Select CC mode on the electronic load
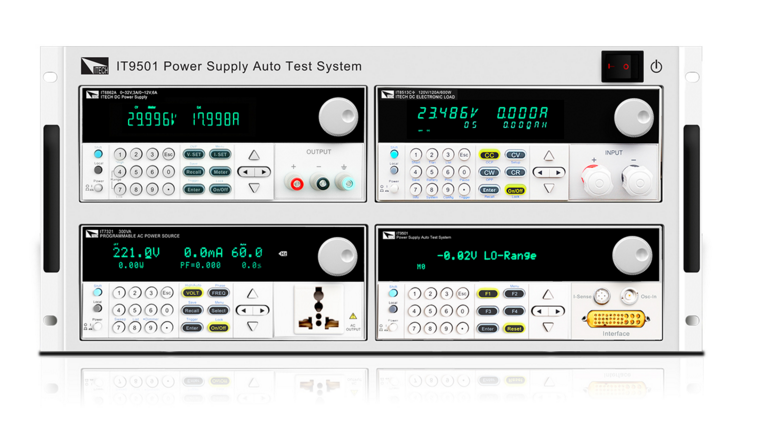 tap(489, 155)
